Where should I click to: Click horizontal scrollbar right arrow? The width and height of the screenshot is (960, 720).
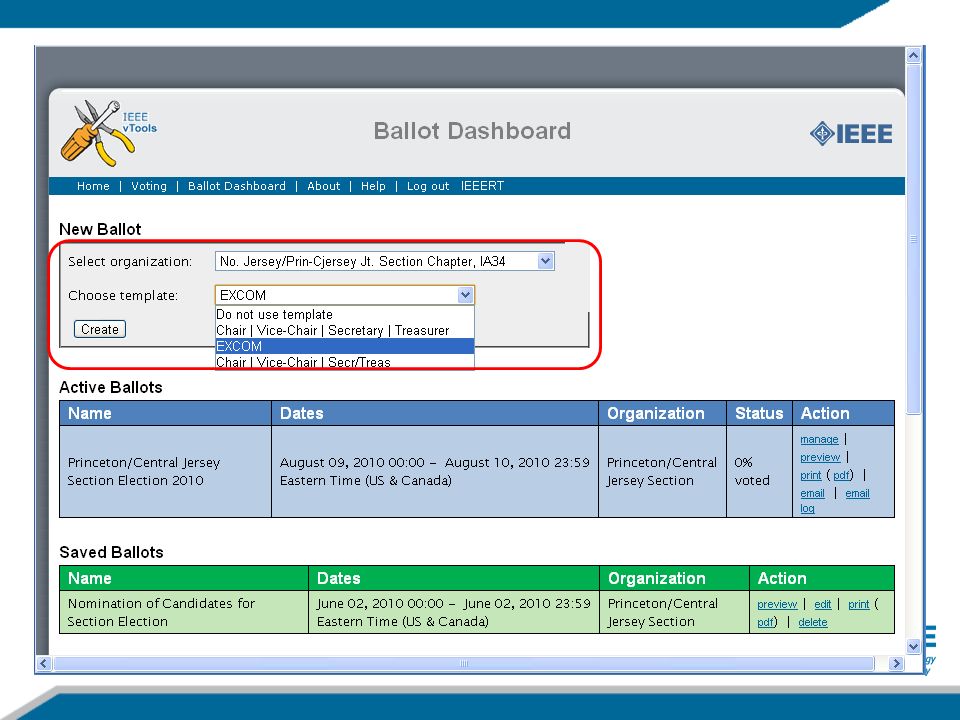click(896, 664)
